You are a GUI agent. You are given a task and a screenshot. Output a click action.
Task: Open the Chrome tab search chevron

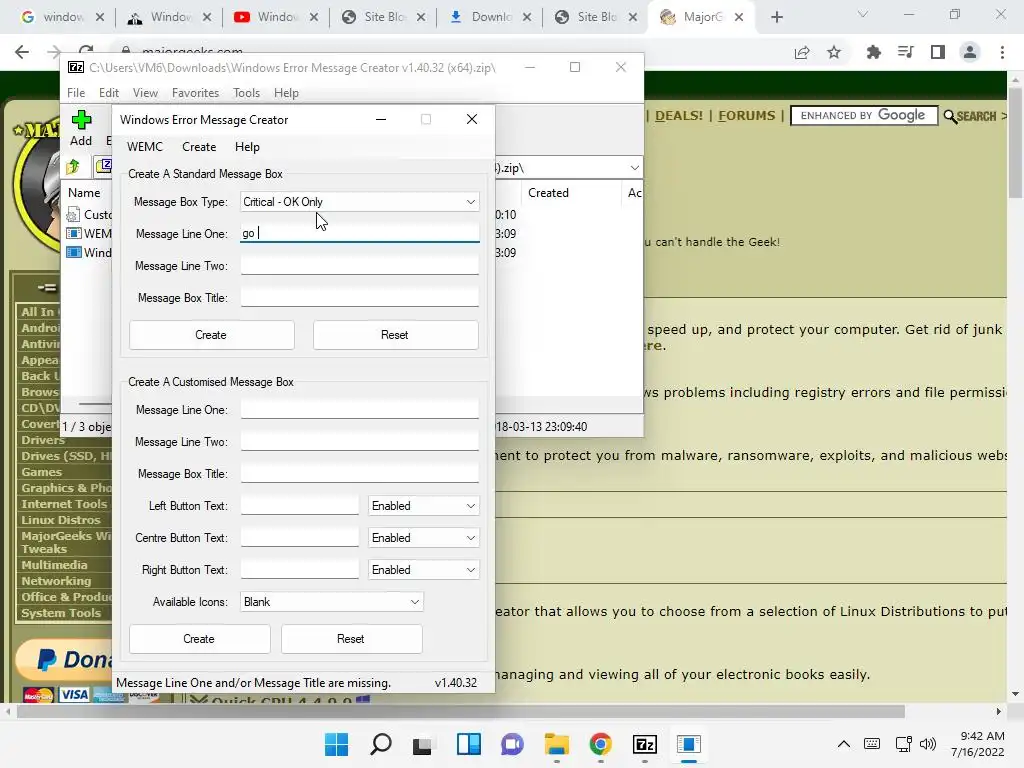click(x=863, y=14)
